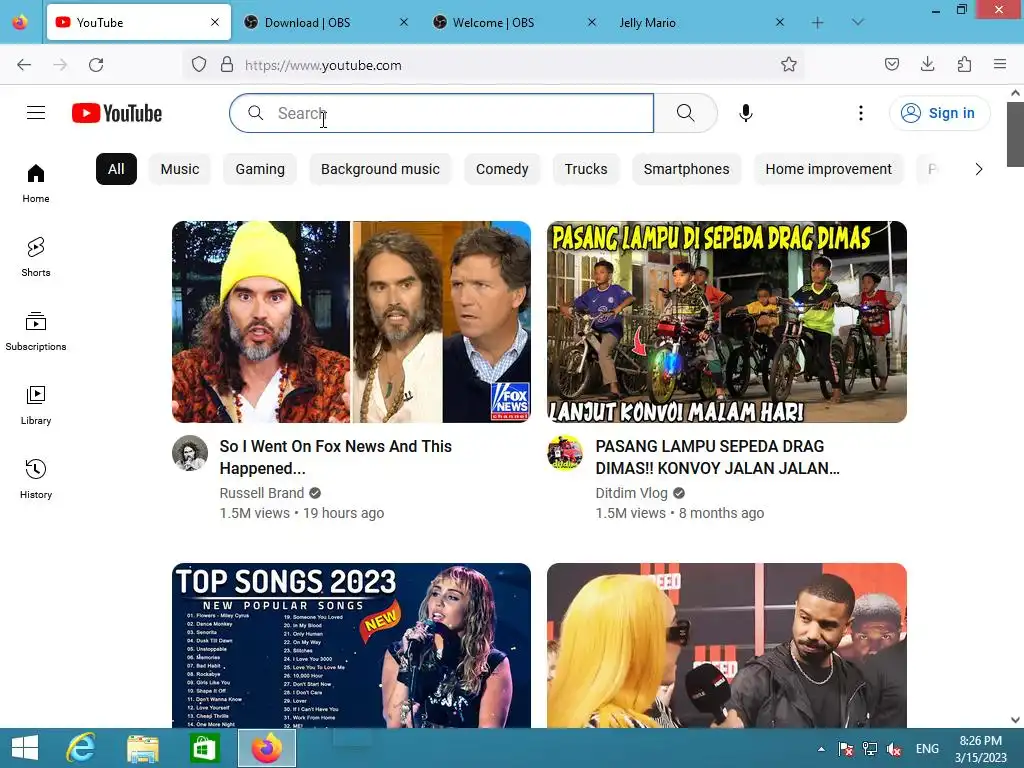Click the ENG language indicator

(x=927, y=749)
